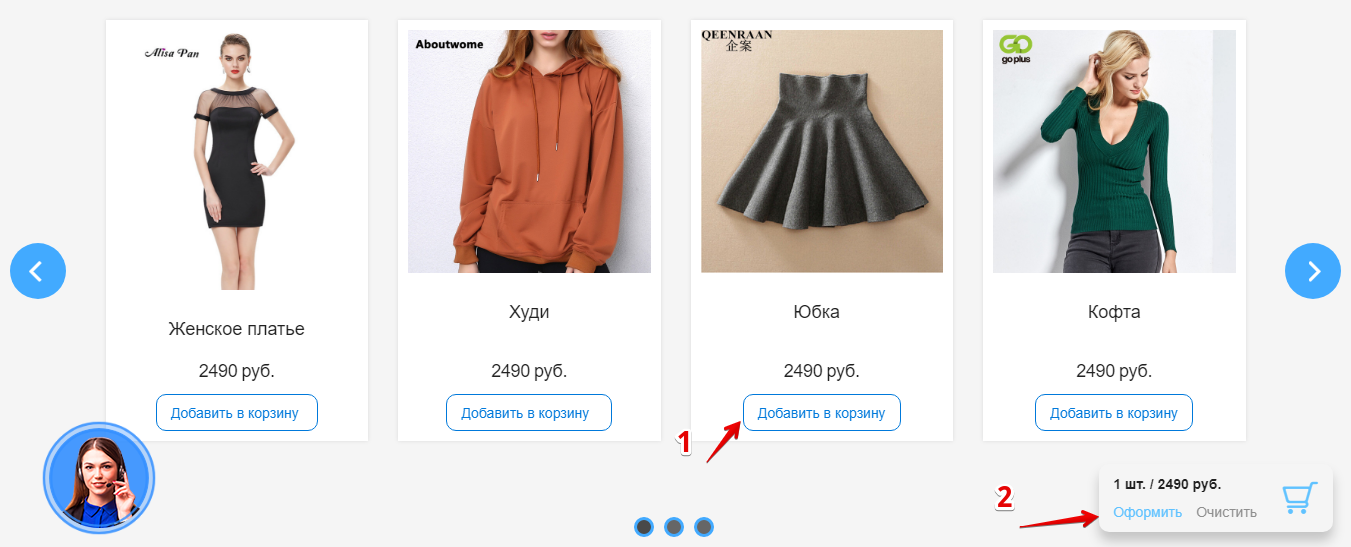The height and width of the screenshot is (547, 1351).
Task: Click the Худи product title
Action: 529,312
